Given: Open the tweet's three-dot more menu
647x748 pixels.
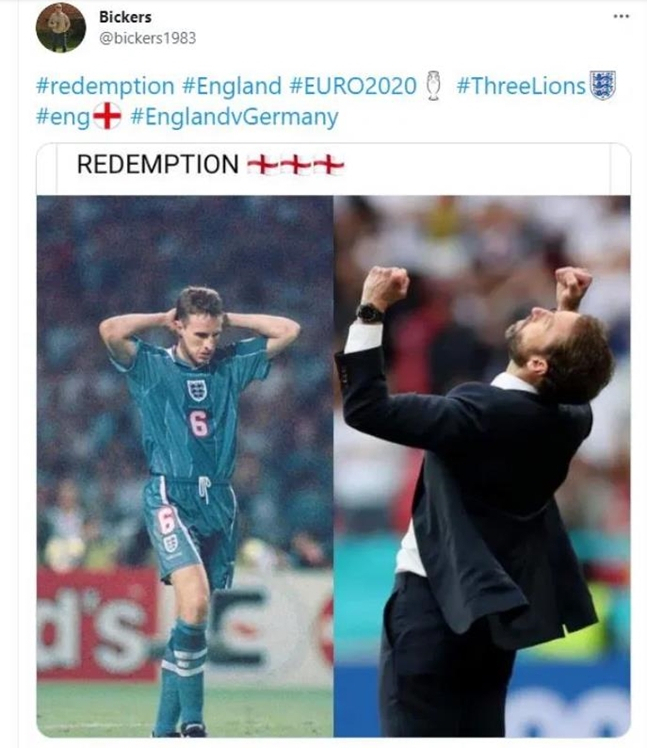Looking at the screenshot, I should click(621, 17).
